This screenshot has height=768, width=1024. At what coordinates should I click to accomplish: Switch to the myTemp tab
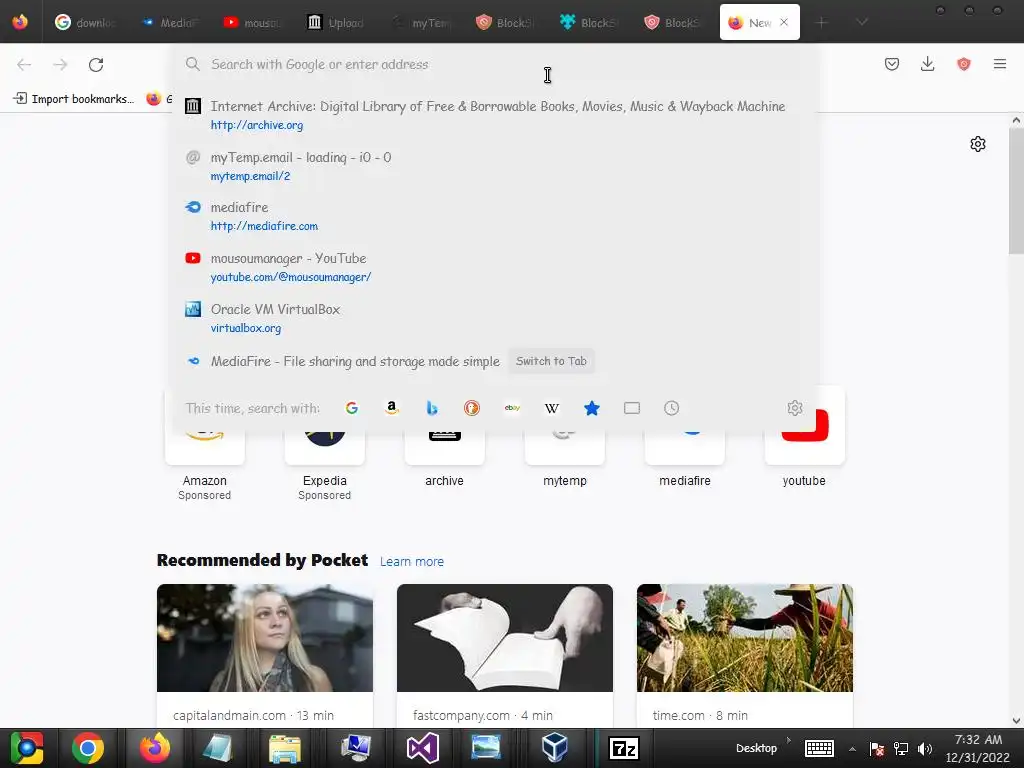tap(421, 23)
